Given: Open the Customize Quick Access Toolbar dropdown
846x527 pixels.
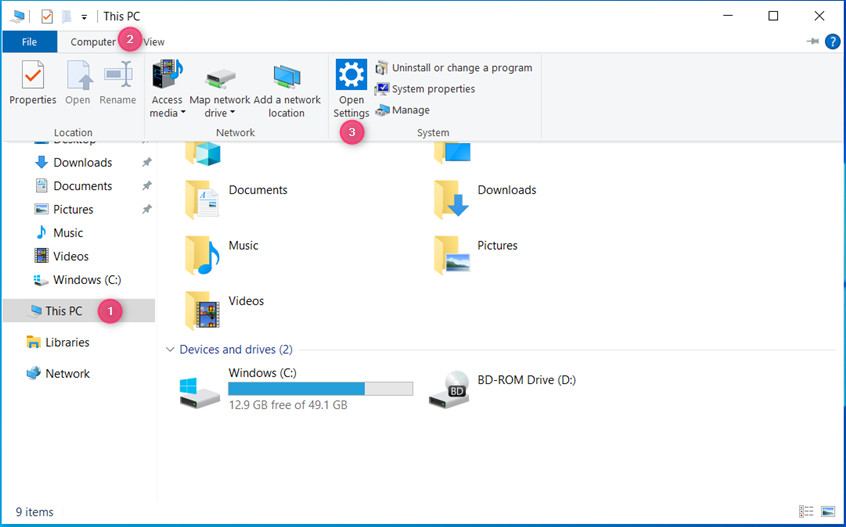Looking at the screenshot, I should pos(84,17).
